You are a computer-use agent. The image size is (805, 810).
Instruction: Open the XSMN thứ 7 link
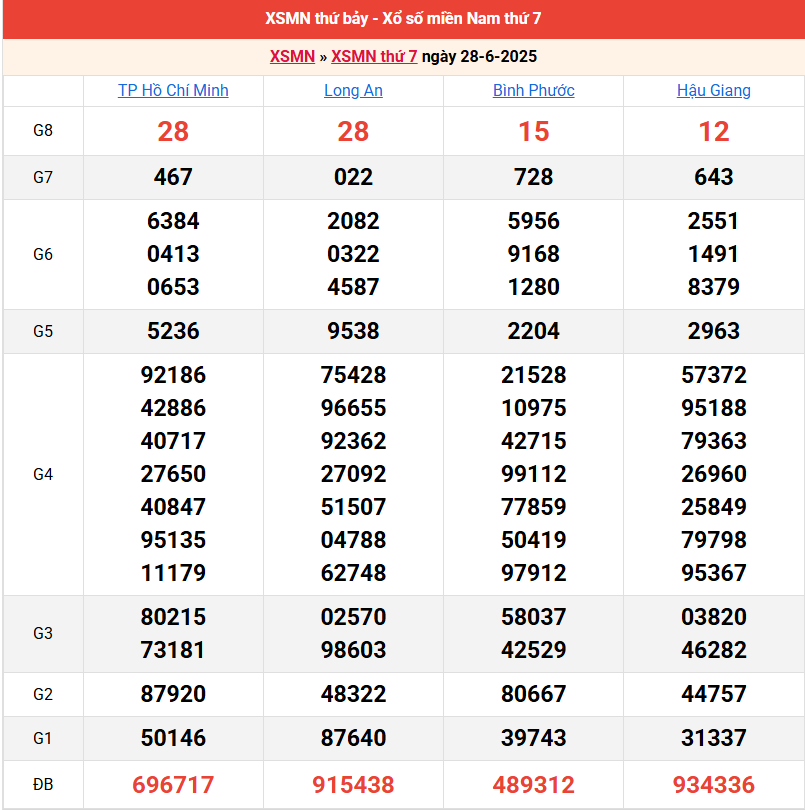pos(374,56)
